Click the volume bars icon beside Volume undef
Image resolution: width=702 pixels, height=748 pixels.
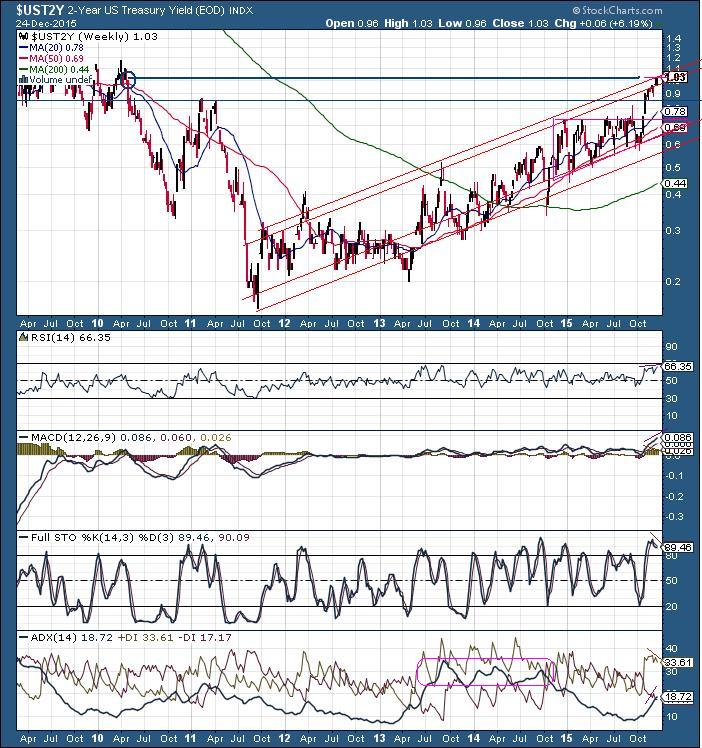click(24, 80)
